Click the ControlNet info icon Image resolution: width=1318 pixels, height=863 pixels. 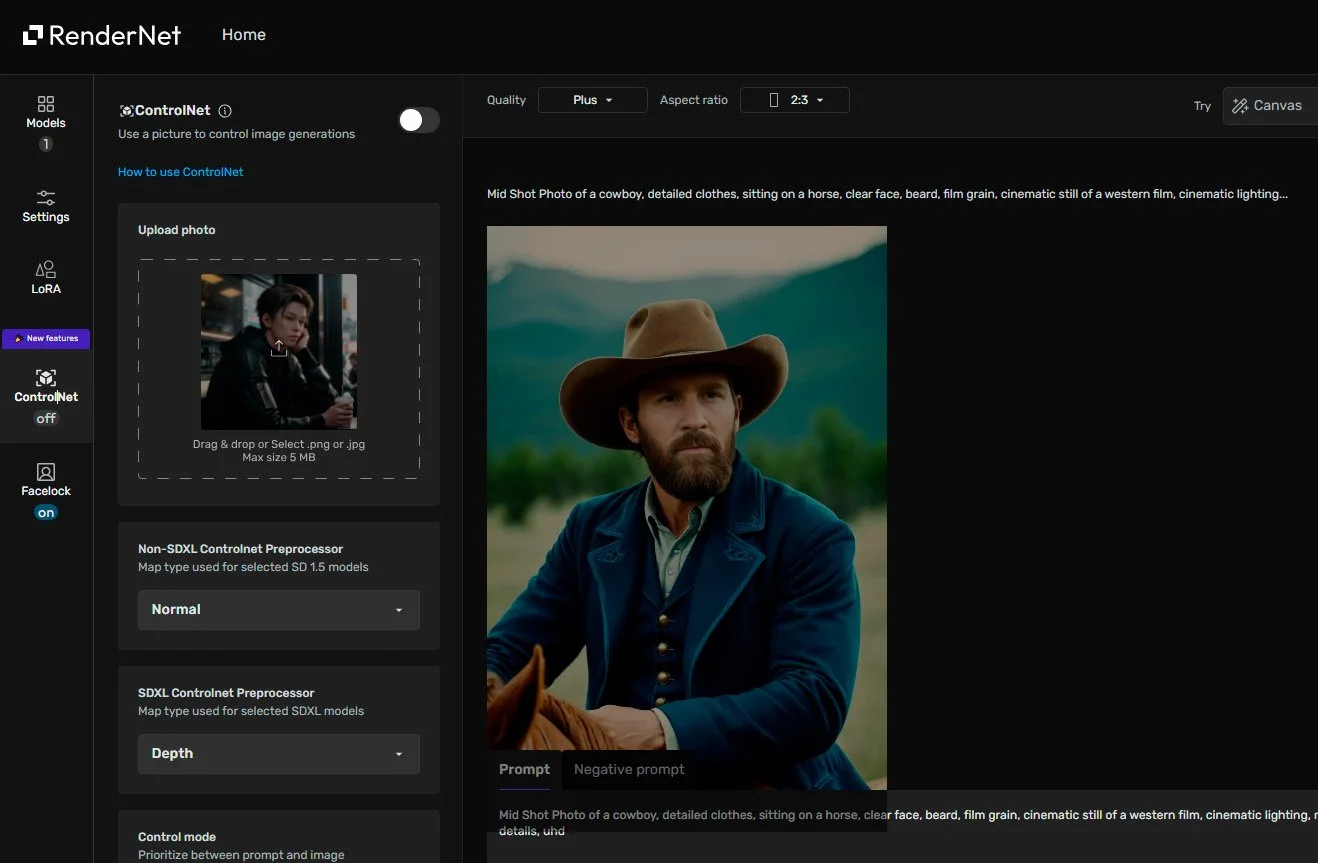[225, 111]
